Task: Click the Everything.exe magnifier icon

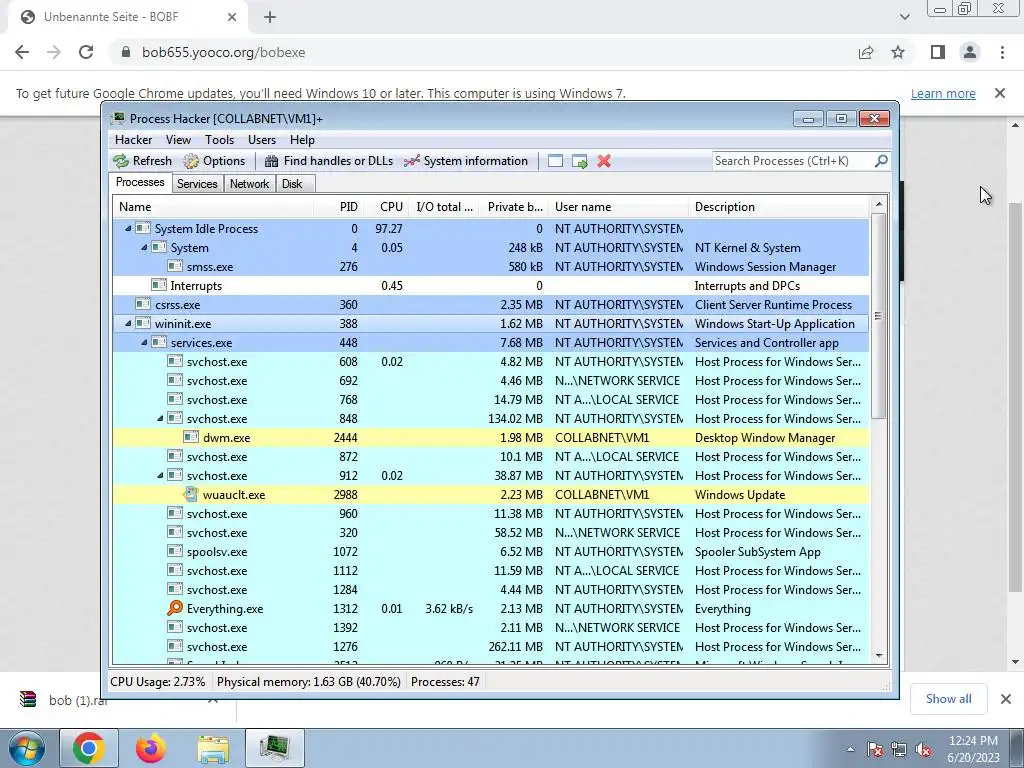Action: point(174,608)
